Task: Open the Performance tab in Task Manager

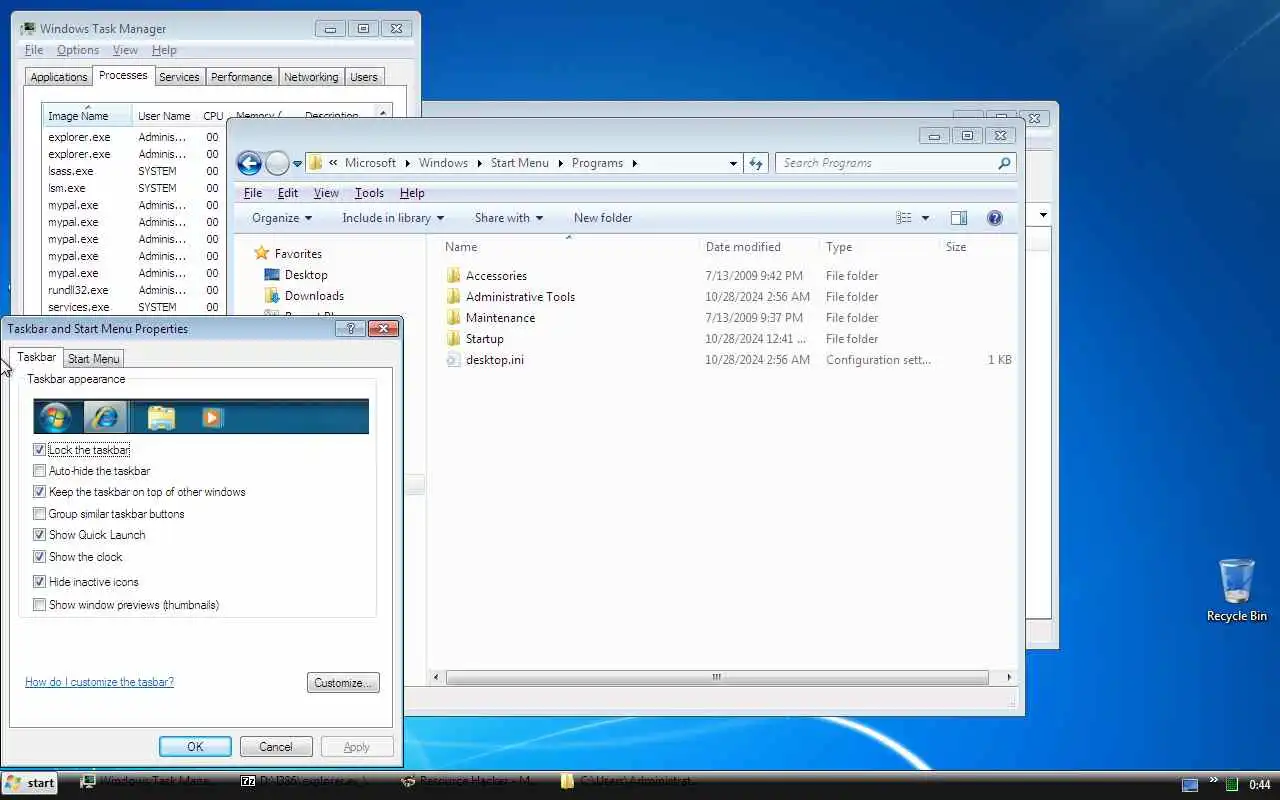Action: 241,77
